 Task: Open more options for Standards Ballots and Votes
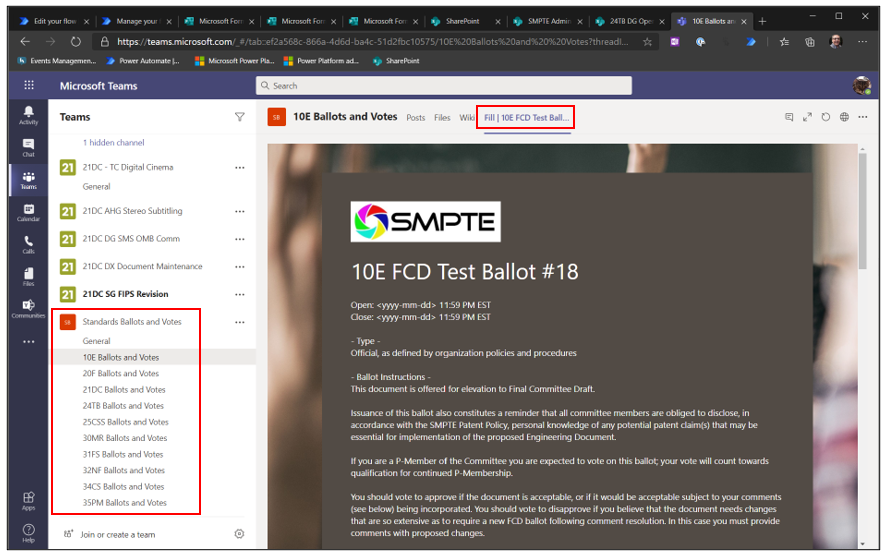(x=239, y=322)
